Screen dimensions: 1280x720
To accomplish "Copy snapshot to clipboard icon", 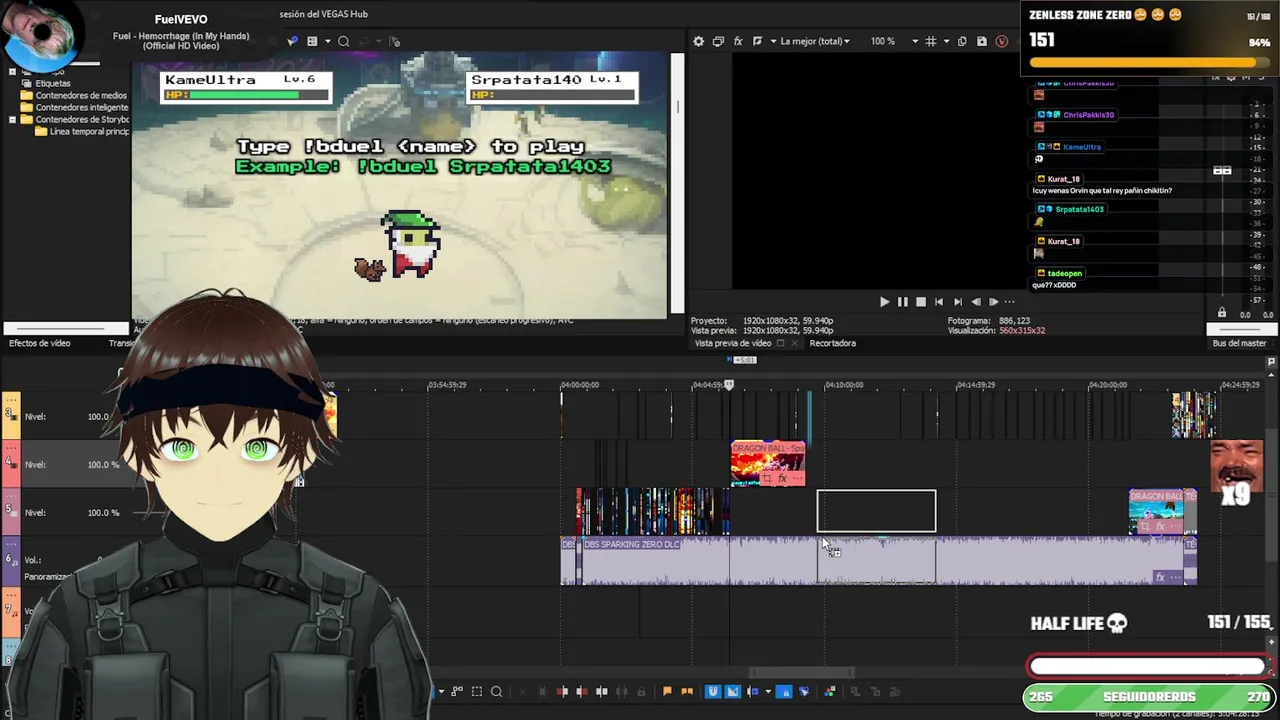I will point(962,41).
